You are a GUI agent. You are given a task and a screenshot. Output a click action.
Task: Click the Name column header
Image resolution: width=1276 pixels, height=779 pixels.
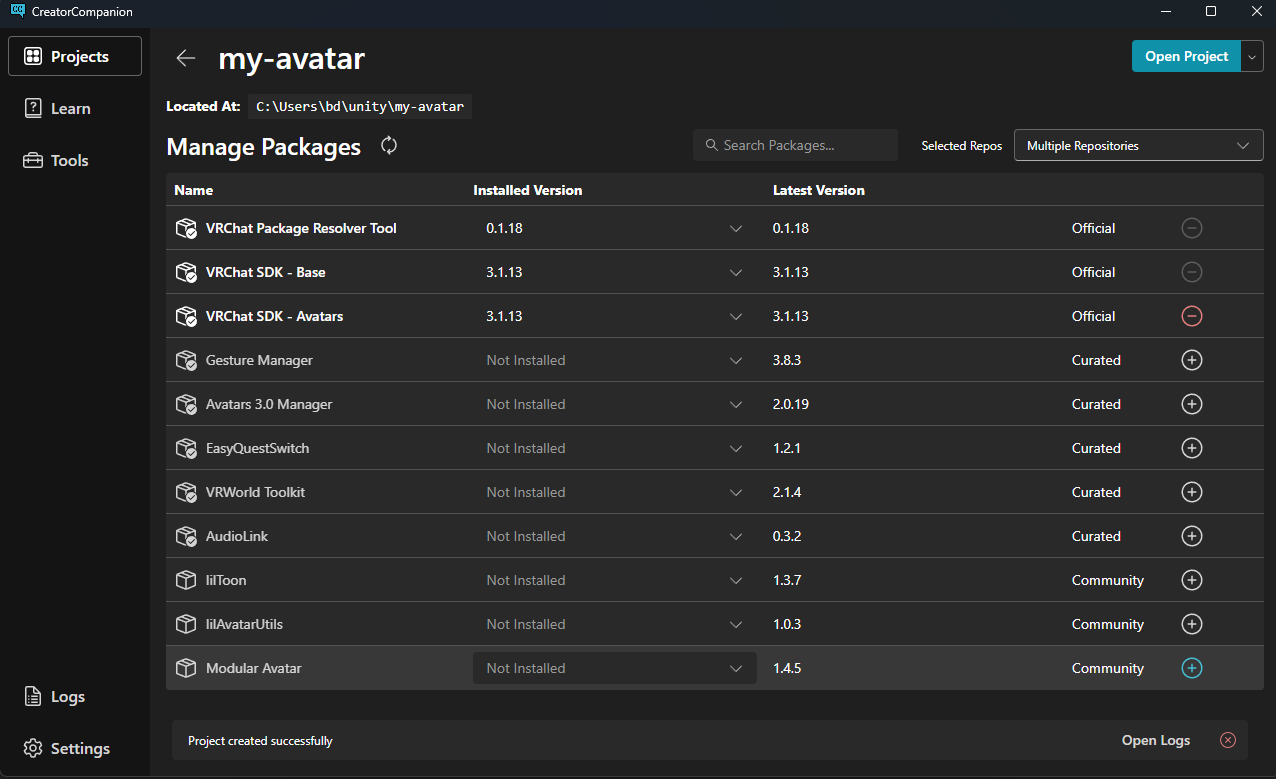[193, 190]
